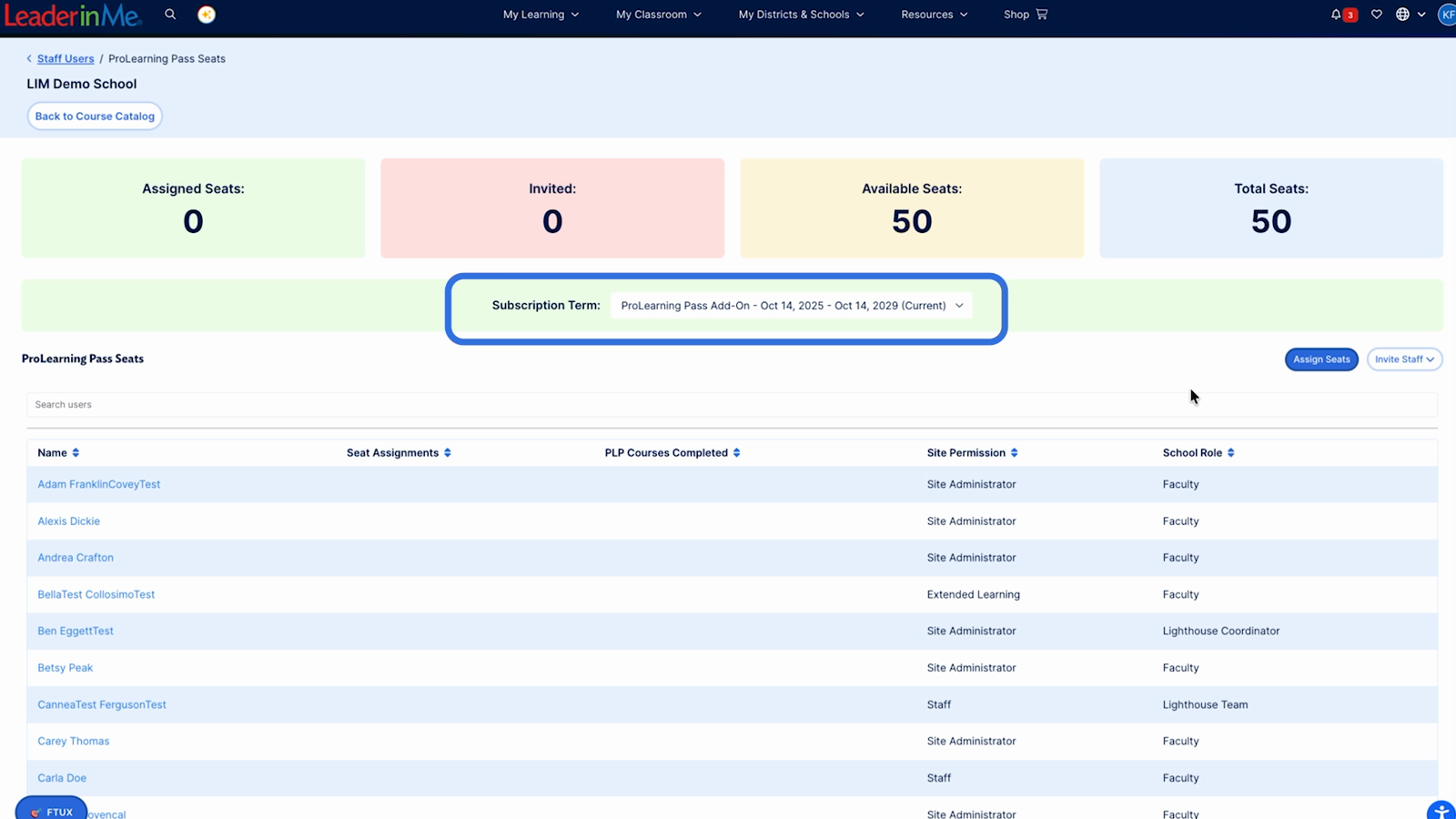Click the round badge icon beside search

(207, 15)
